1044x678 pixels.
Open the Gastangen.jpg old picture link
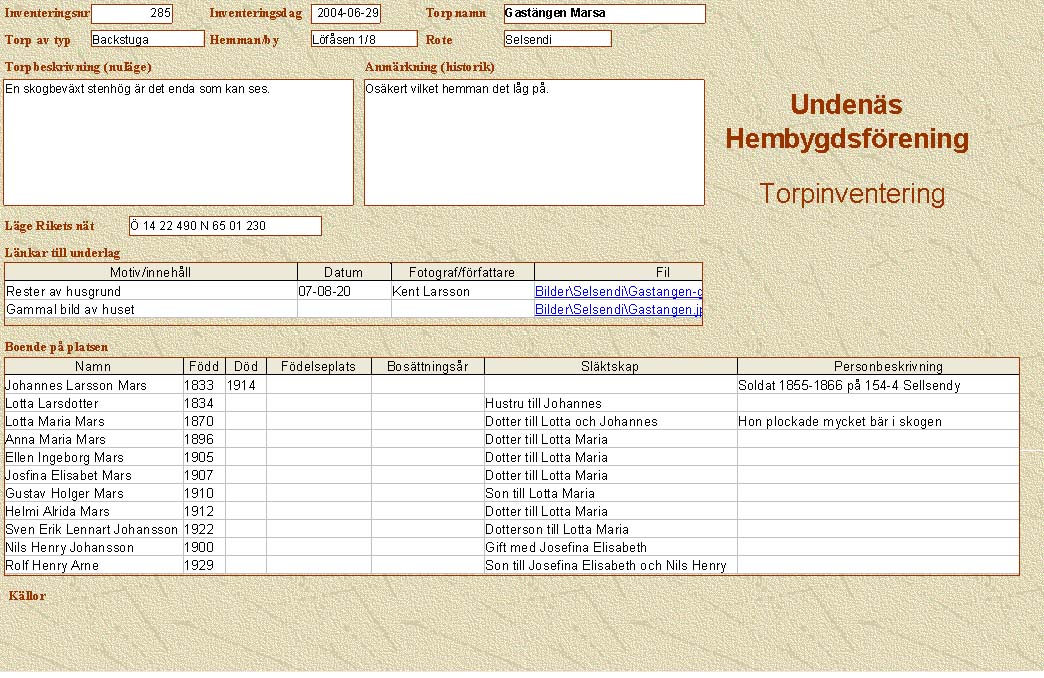click(618, 310)
